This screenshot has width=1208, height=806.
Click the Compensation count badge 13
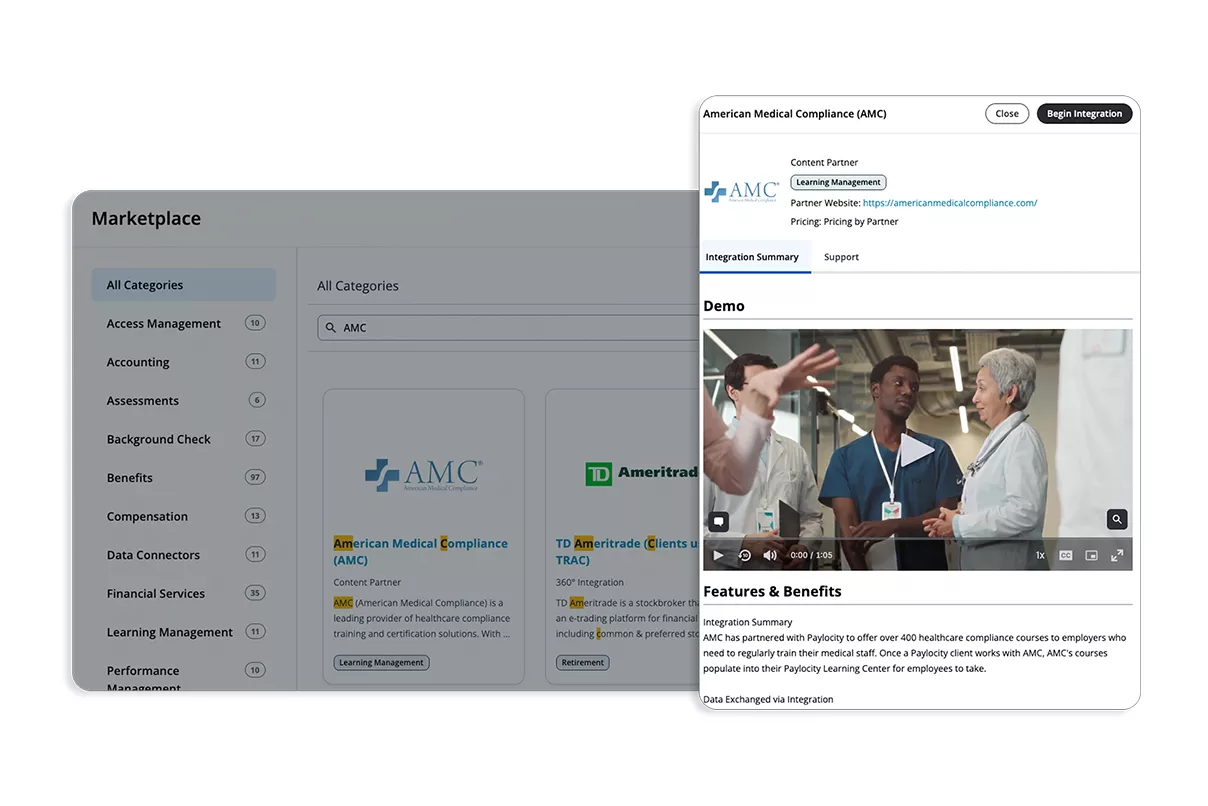[x=255, y=516]
